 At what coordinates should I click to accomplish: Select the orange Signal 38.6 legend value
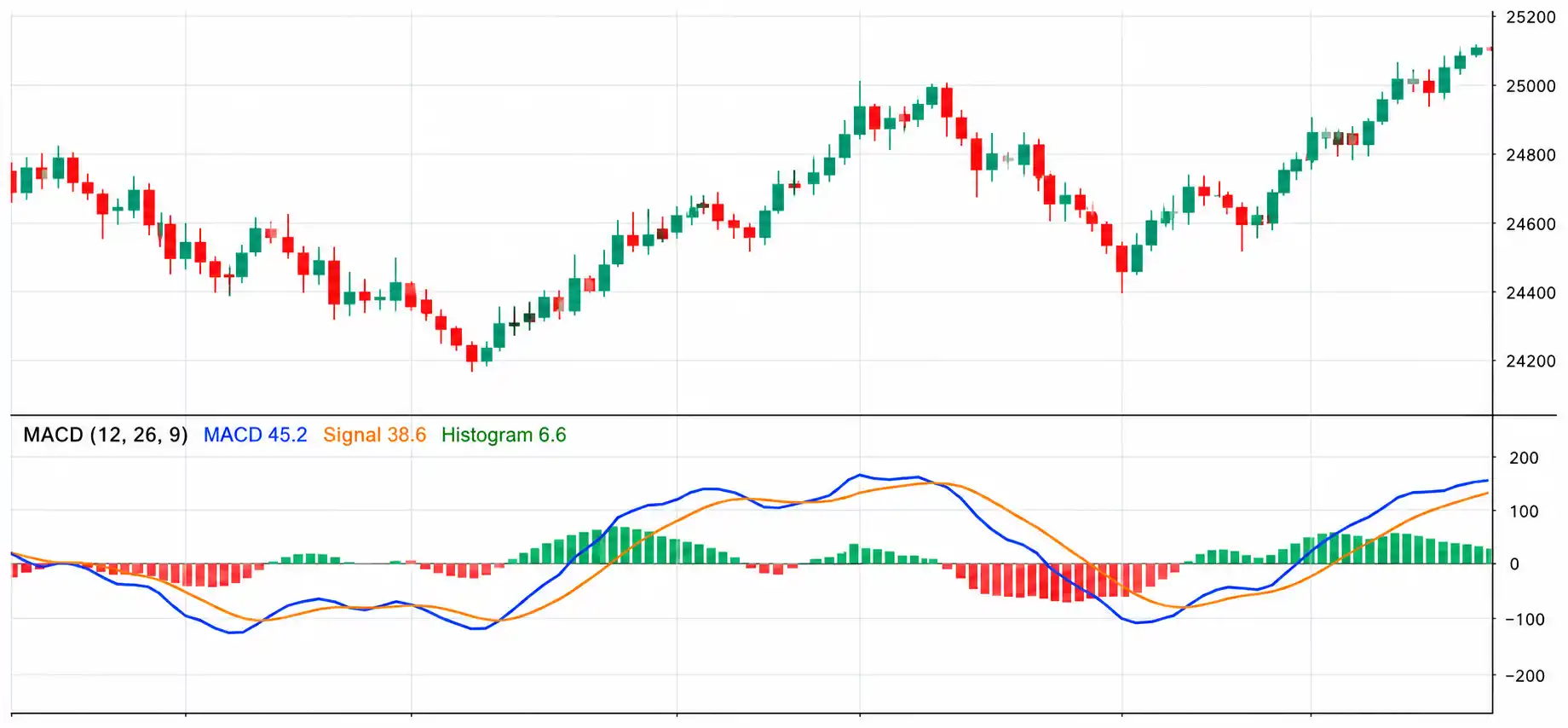coord(374,435)
